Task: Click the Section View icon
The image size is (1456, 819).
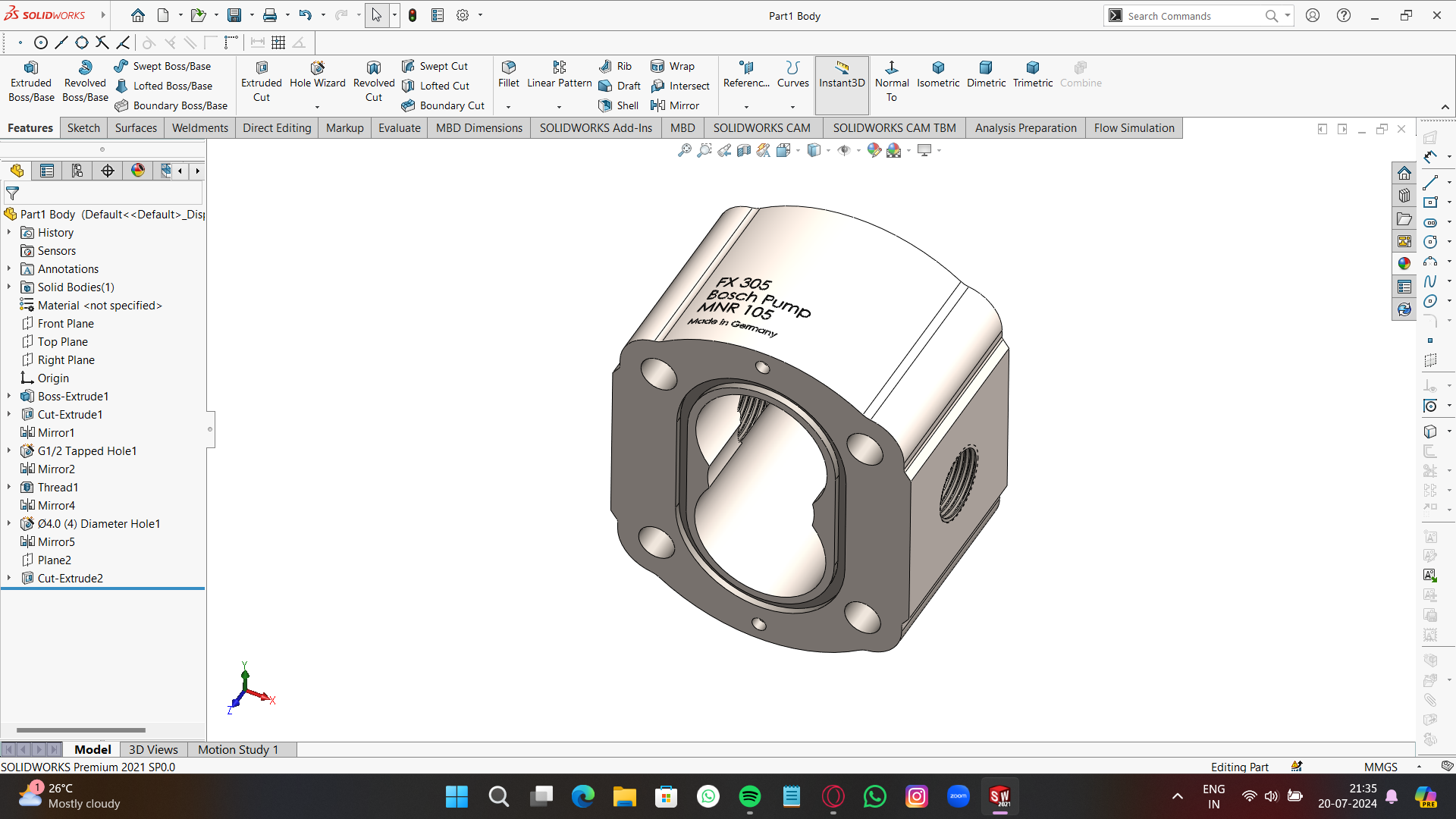Action: [x=744, y=150]
